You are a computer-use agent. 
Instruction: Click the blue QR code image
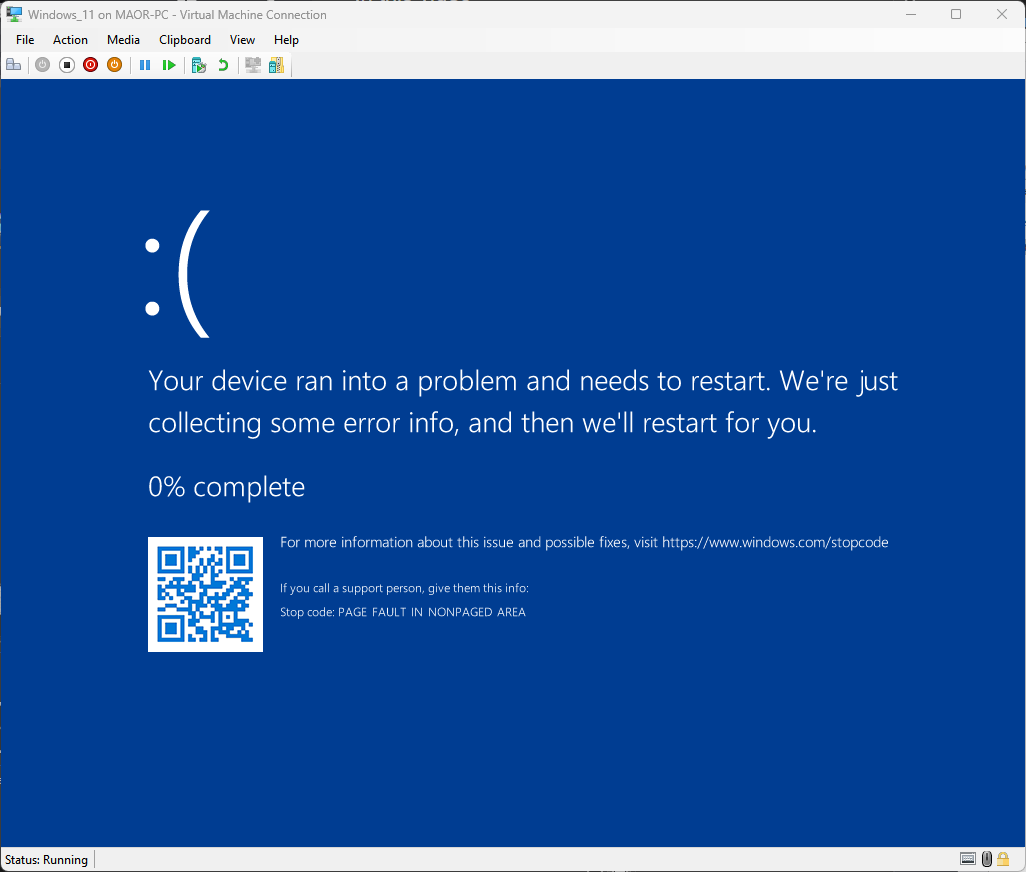click(x=205, y=594)
